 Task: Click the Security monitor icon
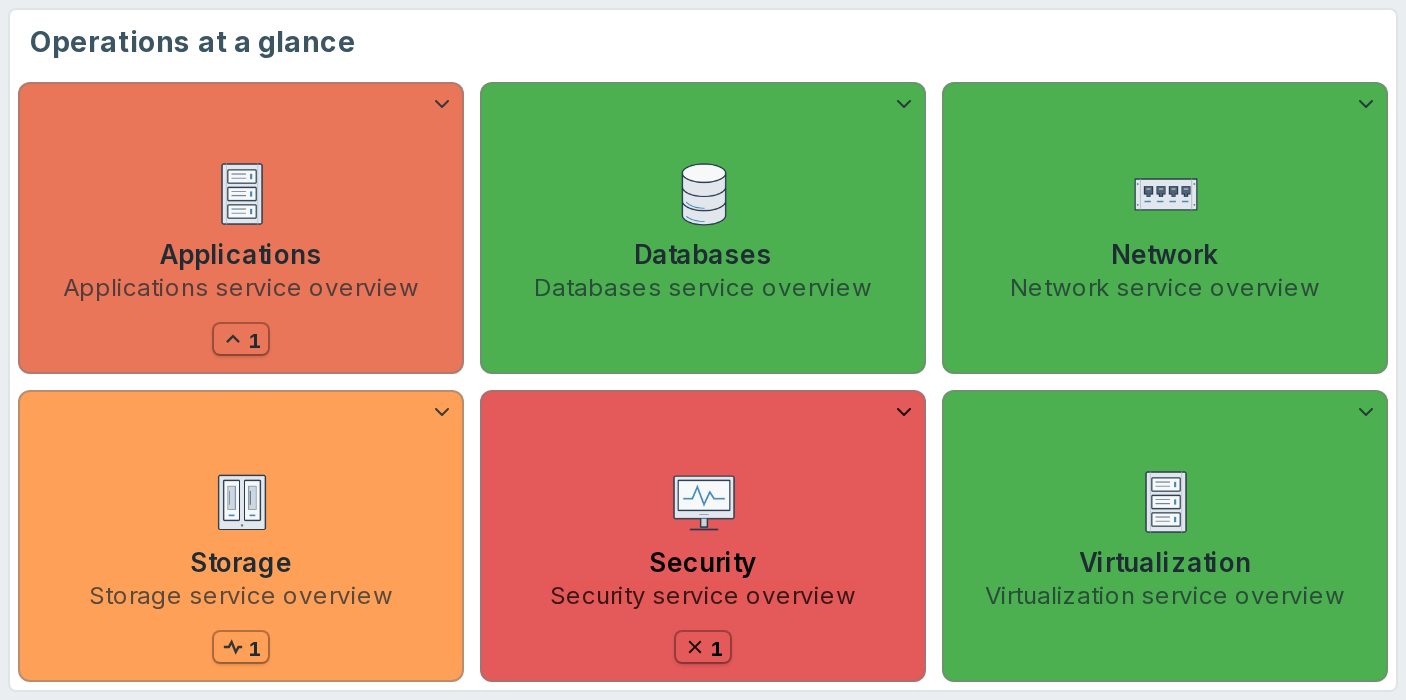(x=703, y=502)
